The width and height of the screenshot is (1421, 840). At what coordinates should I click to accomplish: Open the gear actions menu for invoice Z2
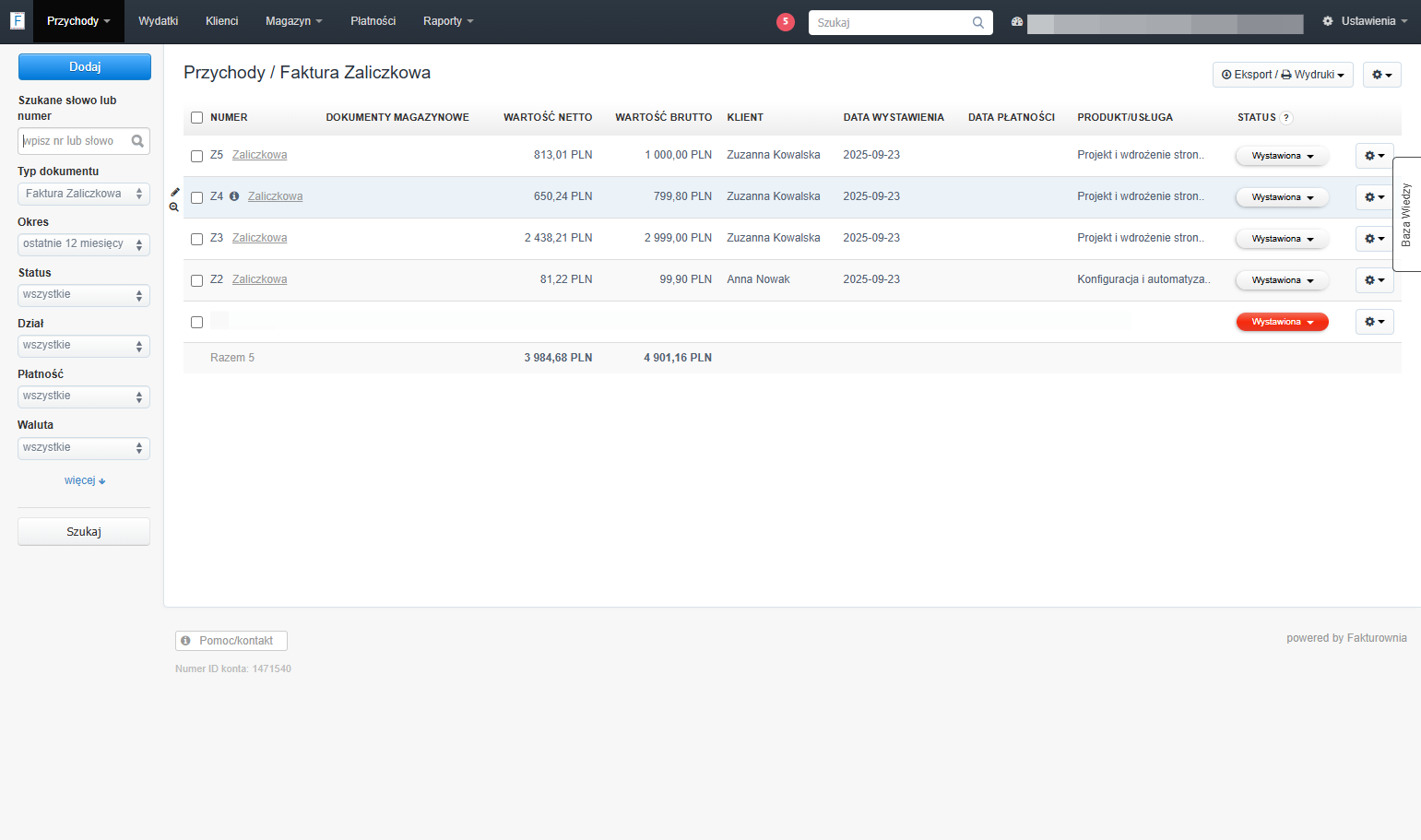1374,280
